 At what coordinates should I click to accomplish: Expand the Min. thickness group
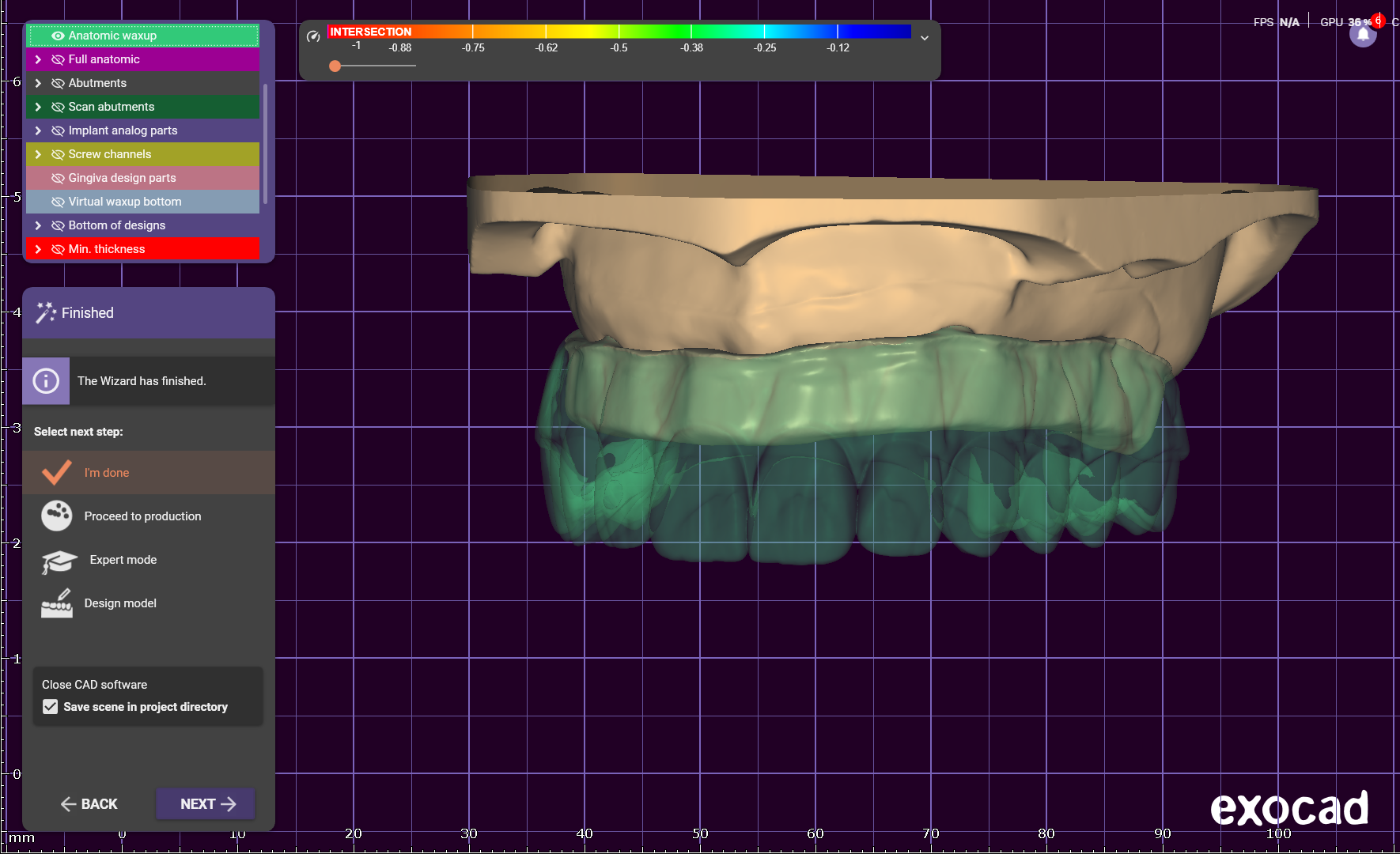pos(38,249)
